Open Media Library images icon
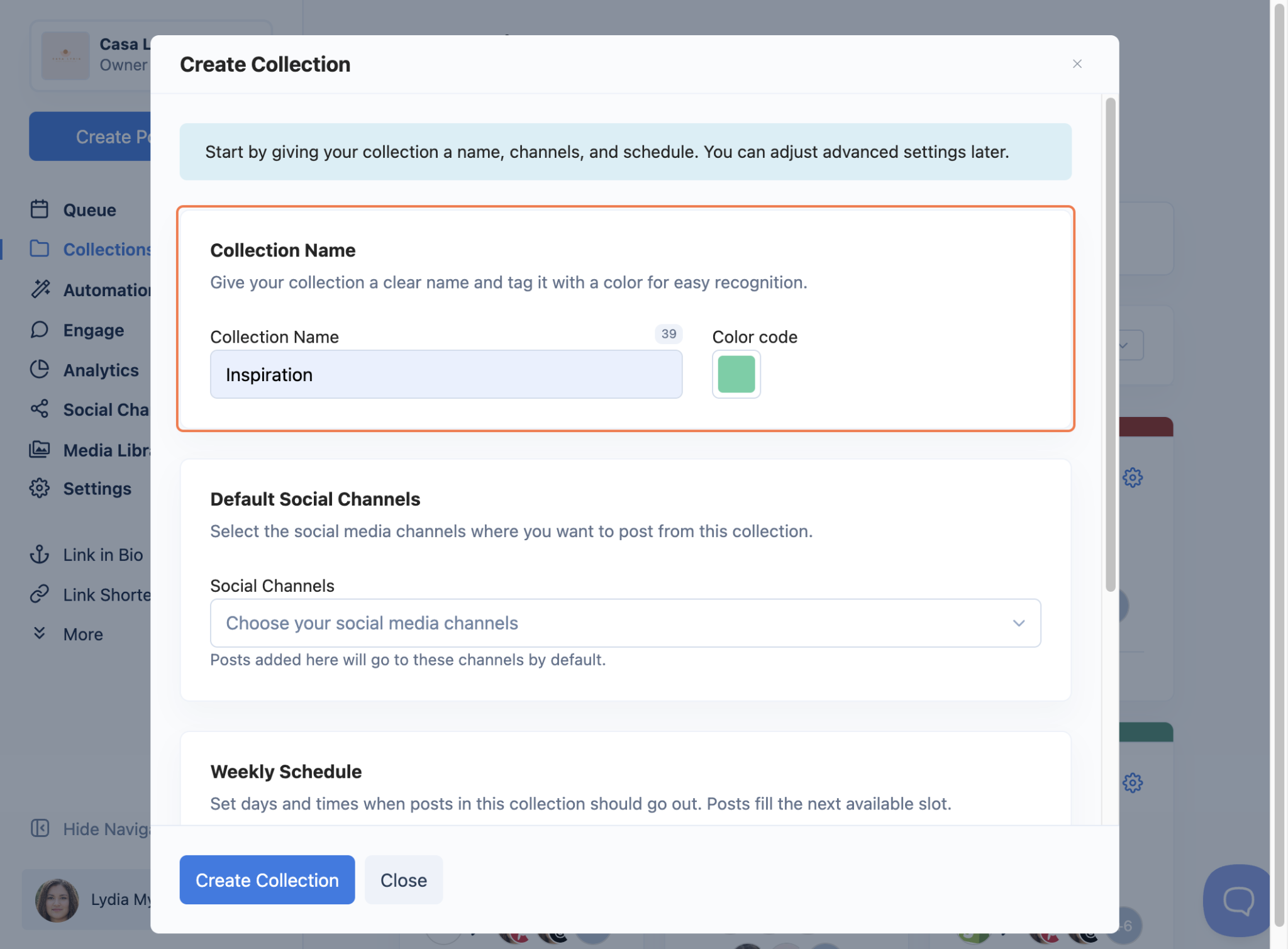1288x949 pixels. [x=40, y=450]
